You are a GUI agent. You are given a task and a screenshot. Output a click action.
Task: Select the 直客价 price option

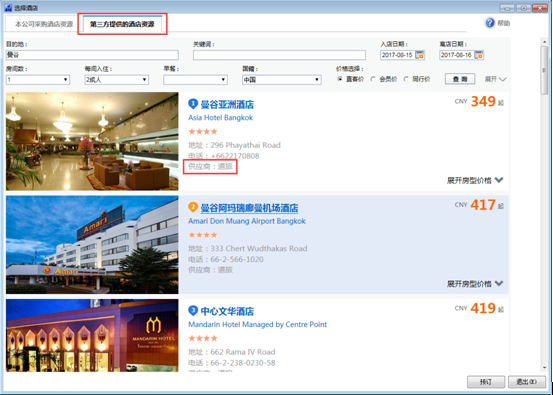[340, 79]
